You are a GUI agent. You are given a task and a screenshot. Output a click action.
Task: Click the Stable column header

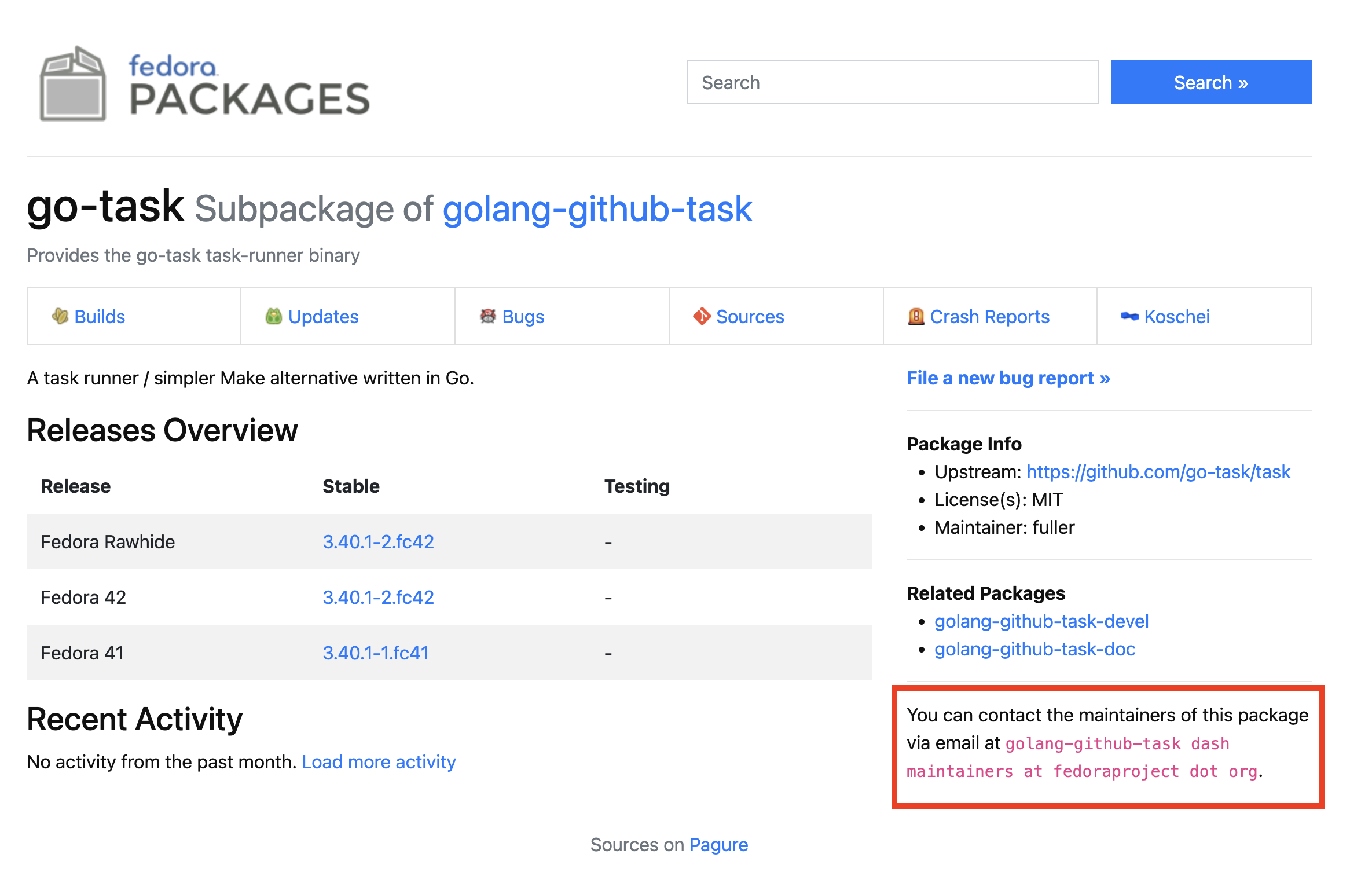tap(351, 486)
